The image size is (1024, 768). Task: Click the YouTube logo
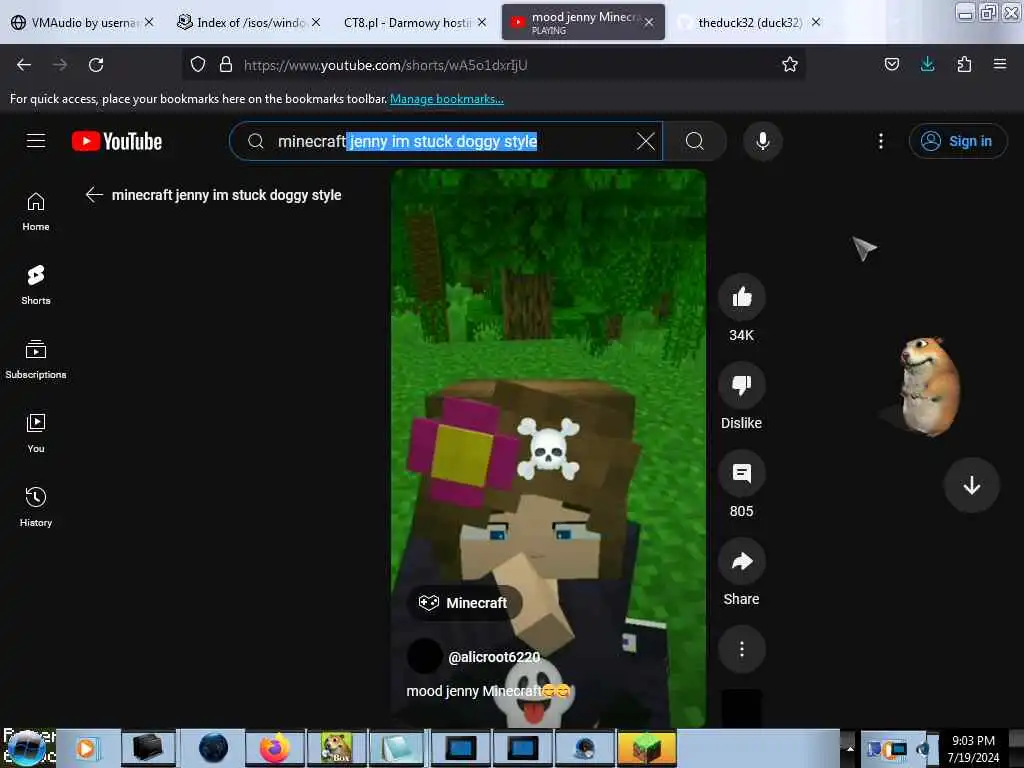[x=117, y=141]
